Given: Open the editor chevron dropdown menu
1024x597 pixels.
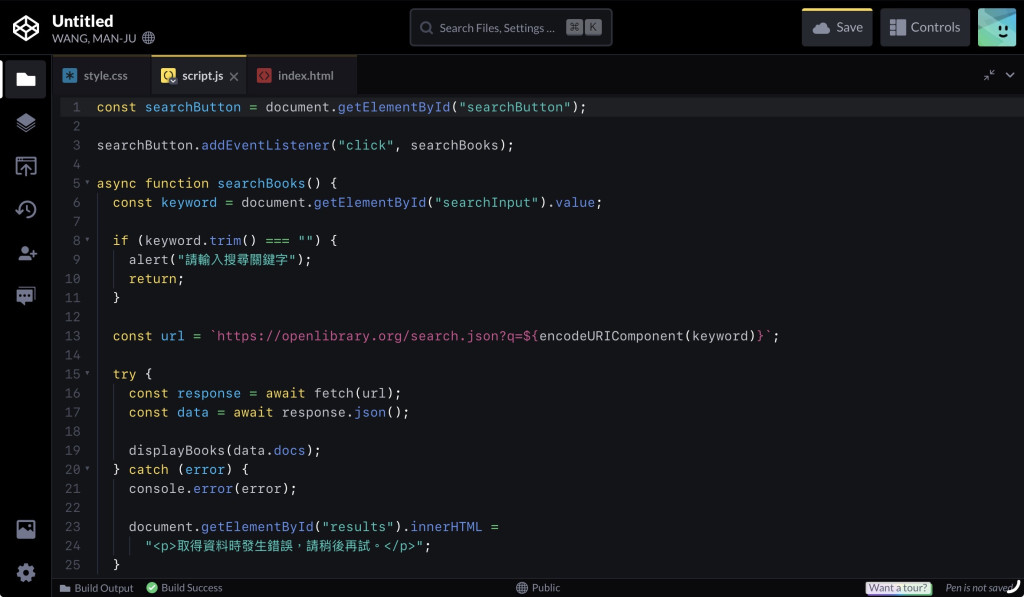Looking at the screenshot, I should tap(1010, 75).
